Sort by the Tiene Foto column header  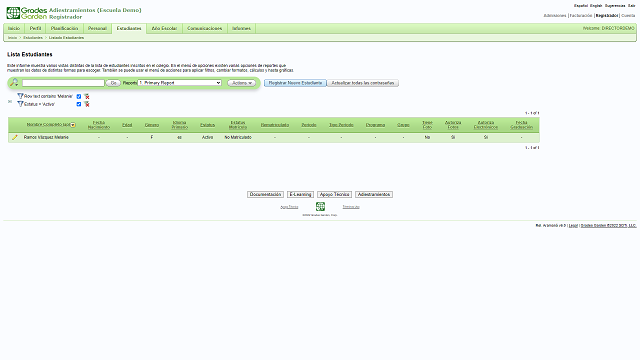(x=427, y=125)
